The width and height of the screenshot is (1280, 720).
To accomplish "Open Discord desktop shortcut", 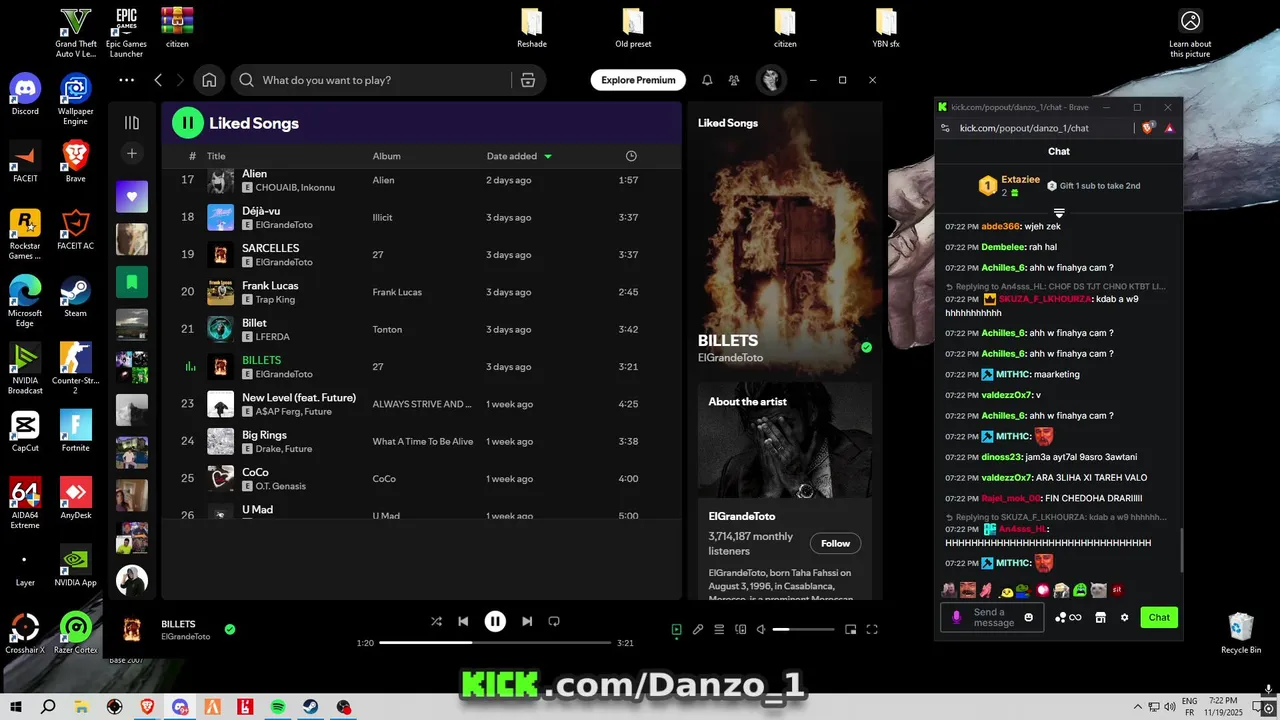I will 25,94.
